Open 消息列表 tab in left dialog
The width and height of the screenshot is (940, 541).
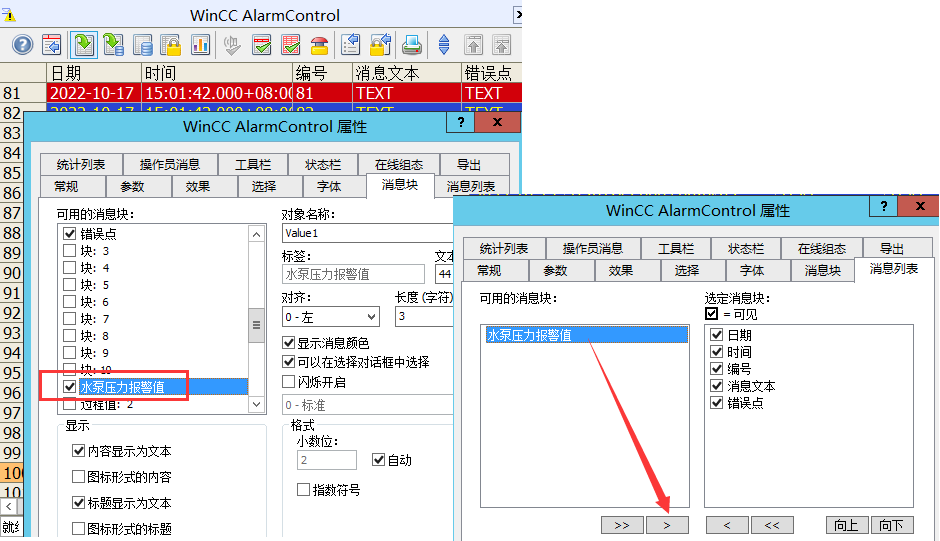471,187
